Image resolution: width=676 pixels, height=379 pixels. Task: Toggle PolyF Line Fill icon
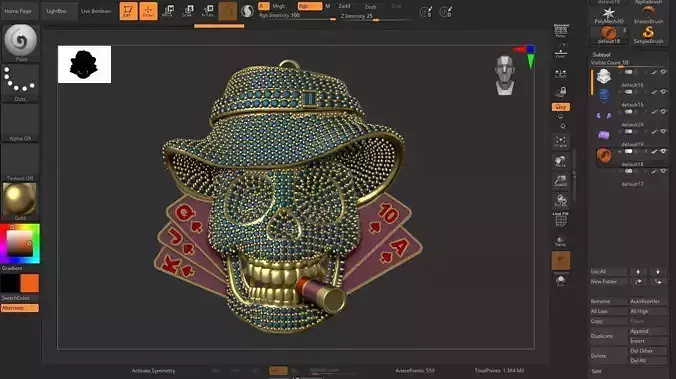point(560,220)
